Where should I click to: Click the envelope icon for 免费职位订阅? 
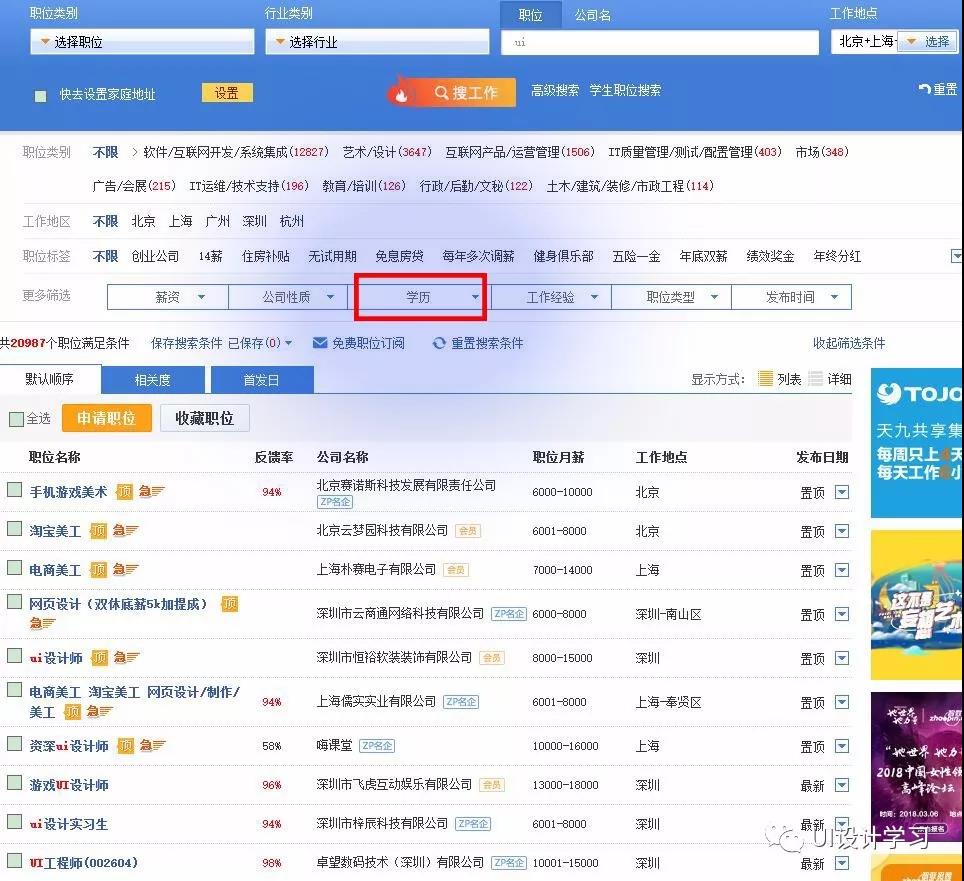(x=320, y=343)
